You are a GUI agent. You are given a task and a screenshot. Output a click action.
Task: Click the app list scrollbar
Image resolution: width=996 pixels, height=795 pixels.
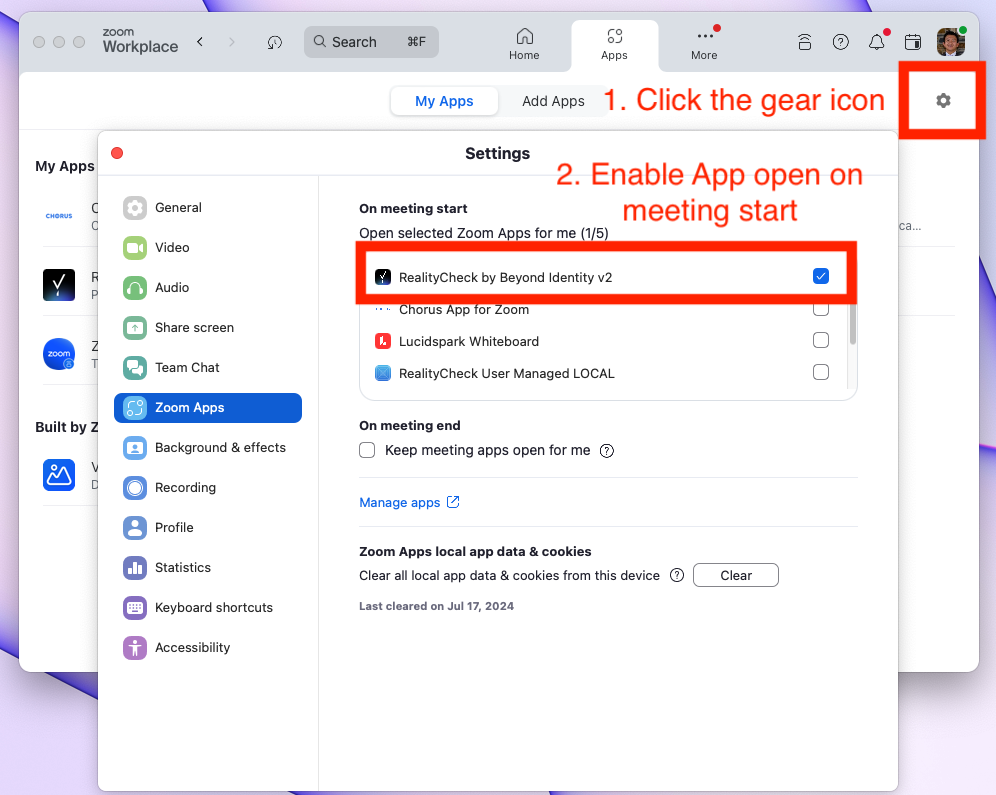pyautogui.click(x=852, y=324)
